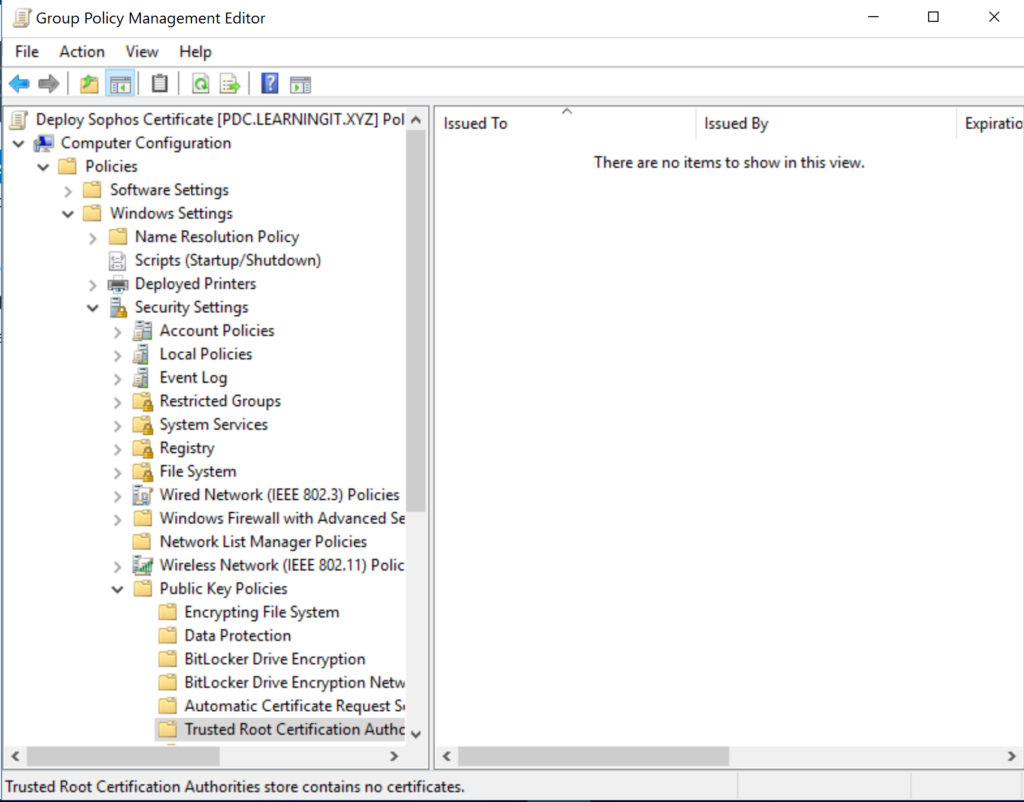This screenshot has width=1024, height=802.
Task: Click the Name Resolution Policy folder icon
Action: [x=118, y=236]
